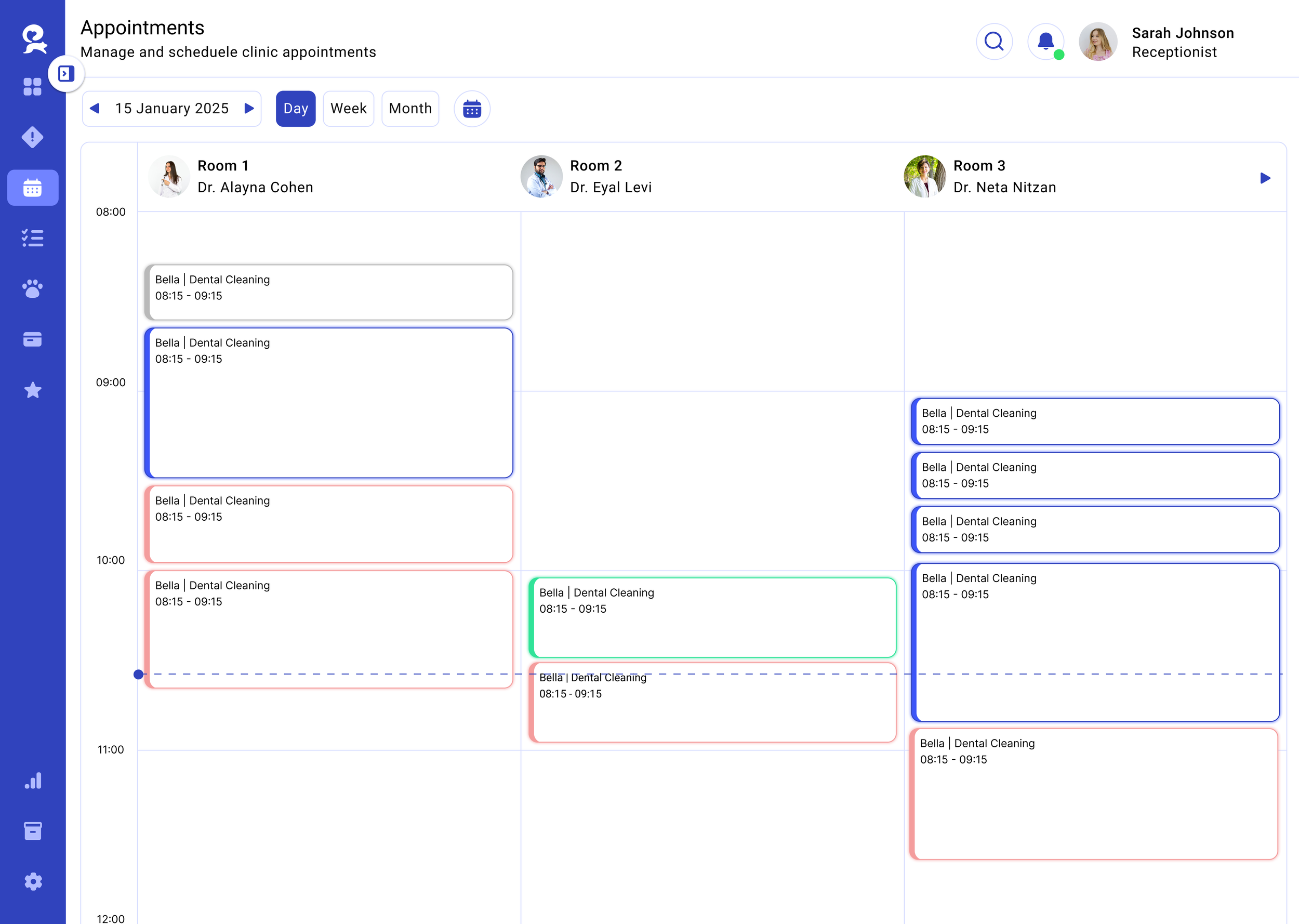Click the alert diamond icon in sidebar

(x=32, y=137)
